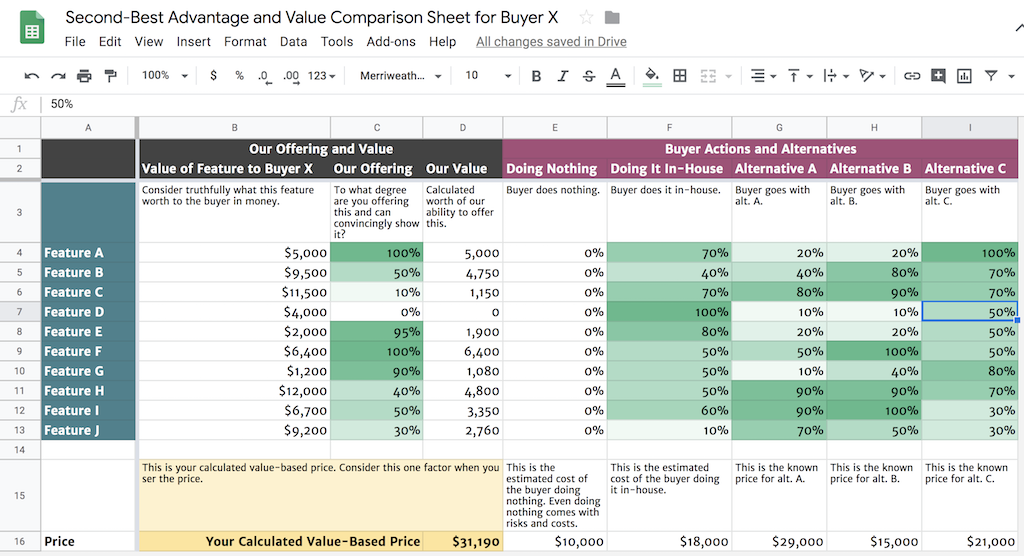Format as currency with dollar button
The height and width of the screenshot is (556, 1024).
(x=213, y=76)
